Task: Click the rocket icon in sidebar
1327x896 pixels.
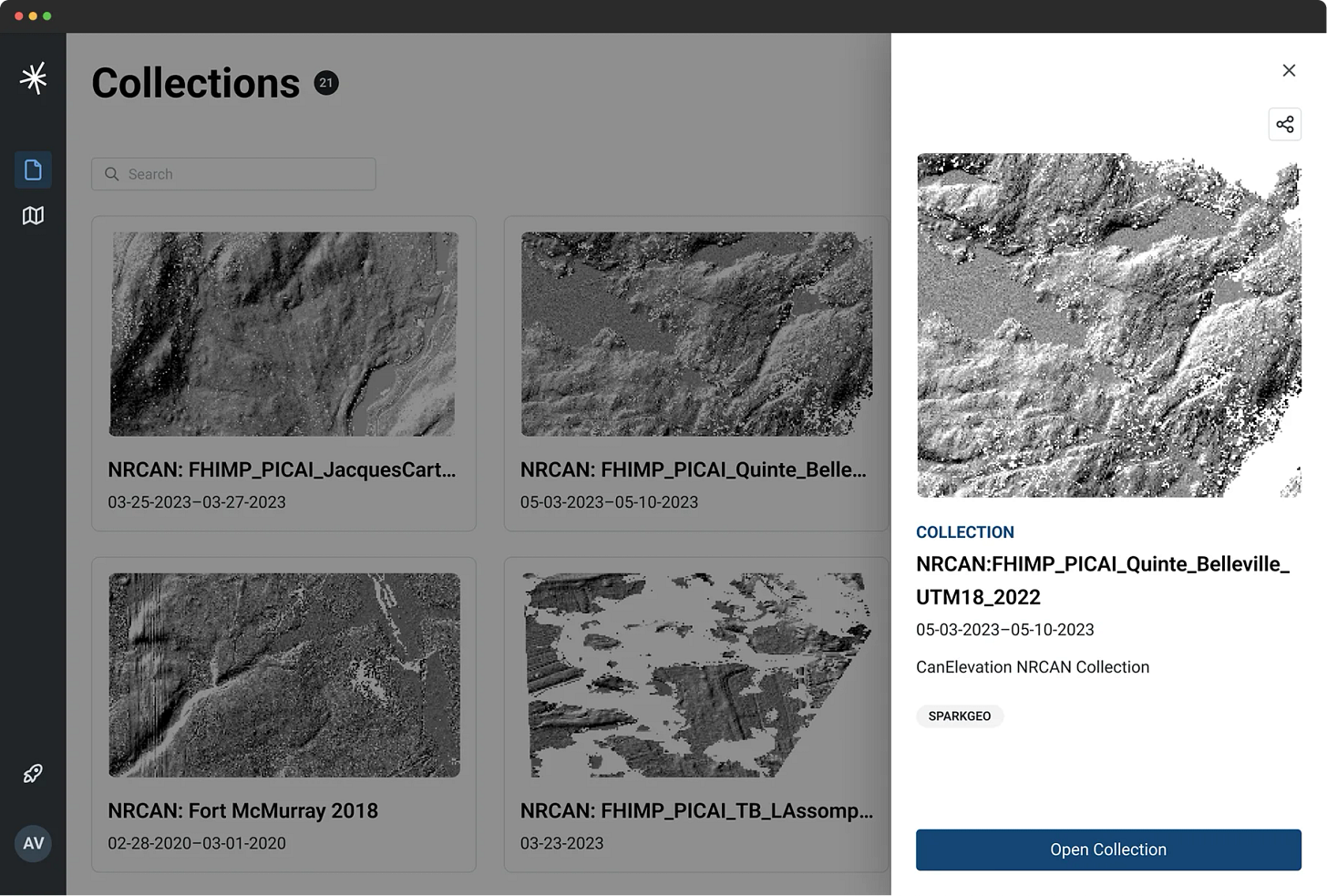Action: [x=33, y=774]
